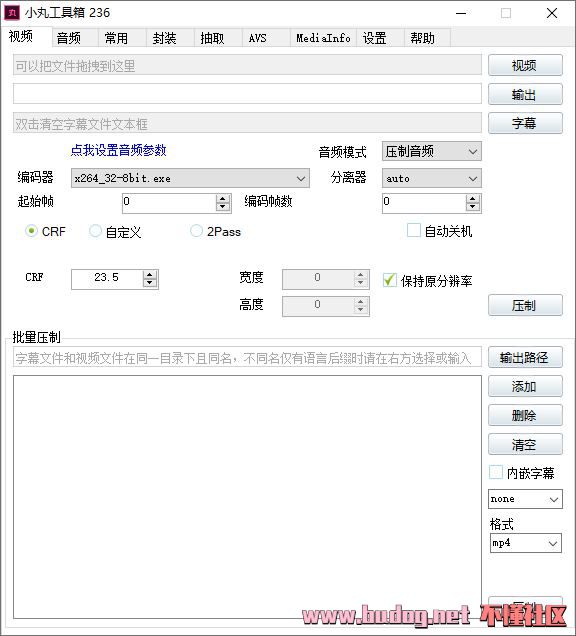Click the output path text field
The width and height of the screenshot is (576, 636).
[x=247, y=94]
